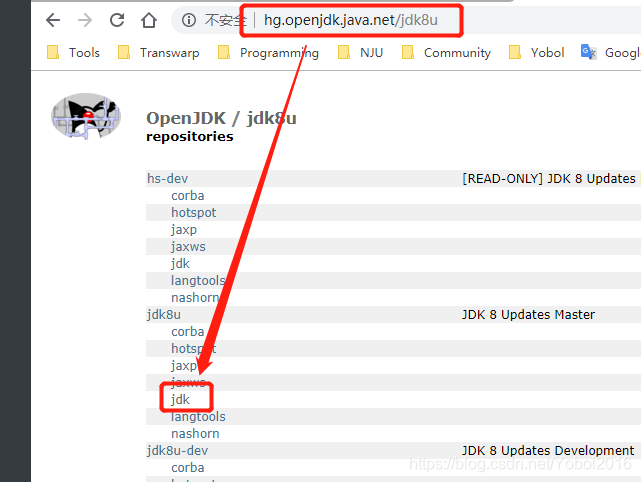The height and width of the screenshot is (482, 641).
Task: Open corba under jdk8u
Action: [188, 332]
